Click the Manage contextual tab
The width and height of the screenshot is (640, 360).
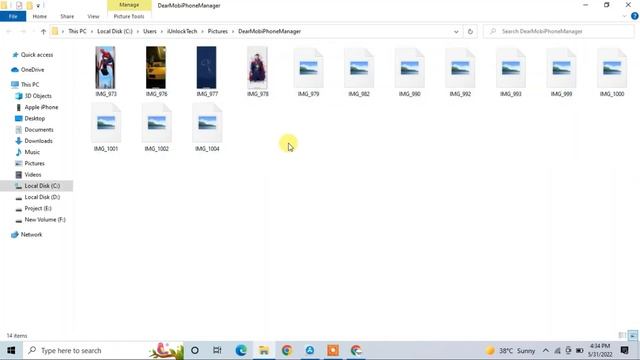coord(129,5)
